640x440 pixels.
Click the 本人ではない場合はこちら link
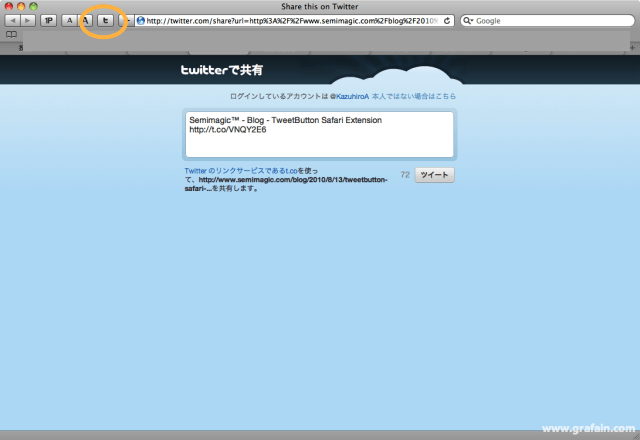point(414,96)
